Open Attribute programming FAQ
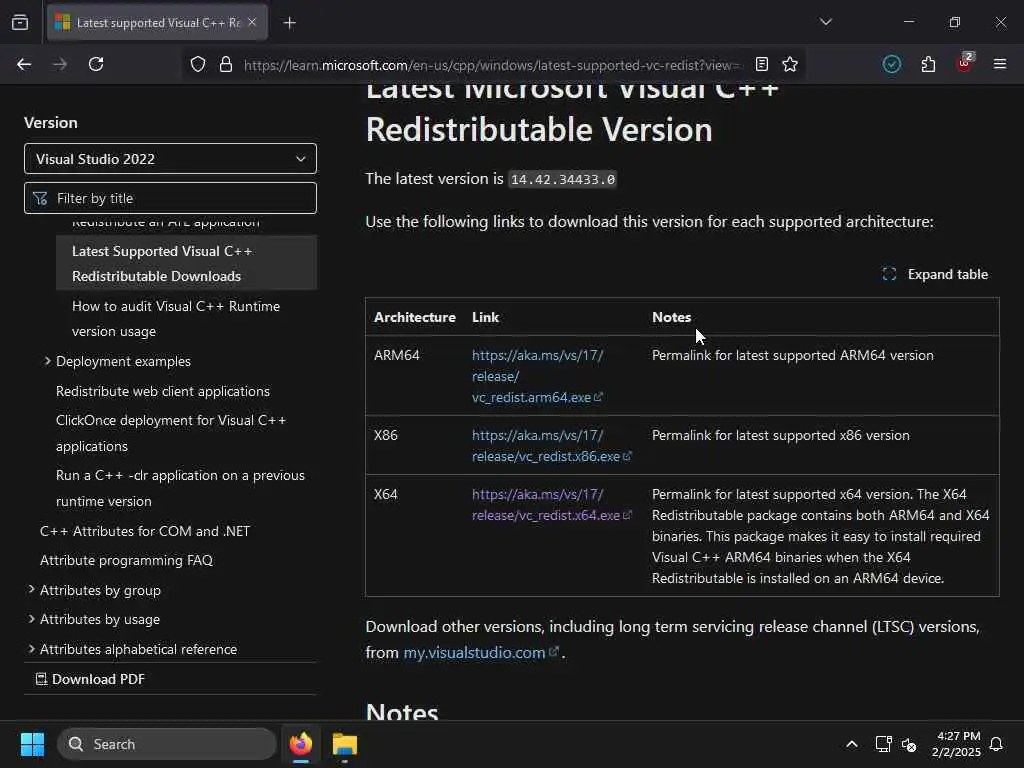This screenshot has width=1024, height=768. [x=126, y=560]
